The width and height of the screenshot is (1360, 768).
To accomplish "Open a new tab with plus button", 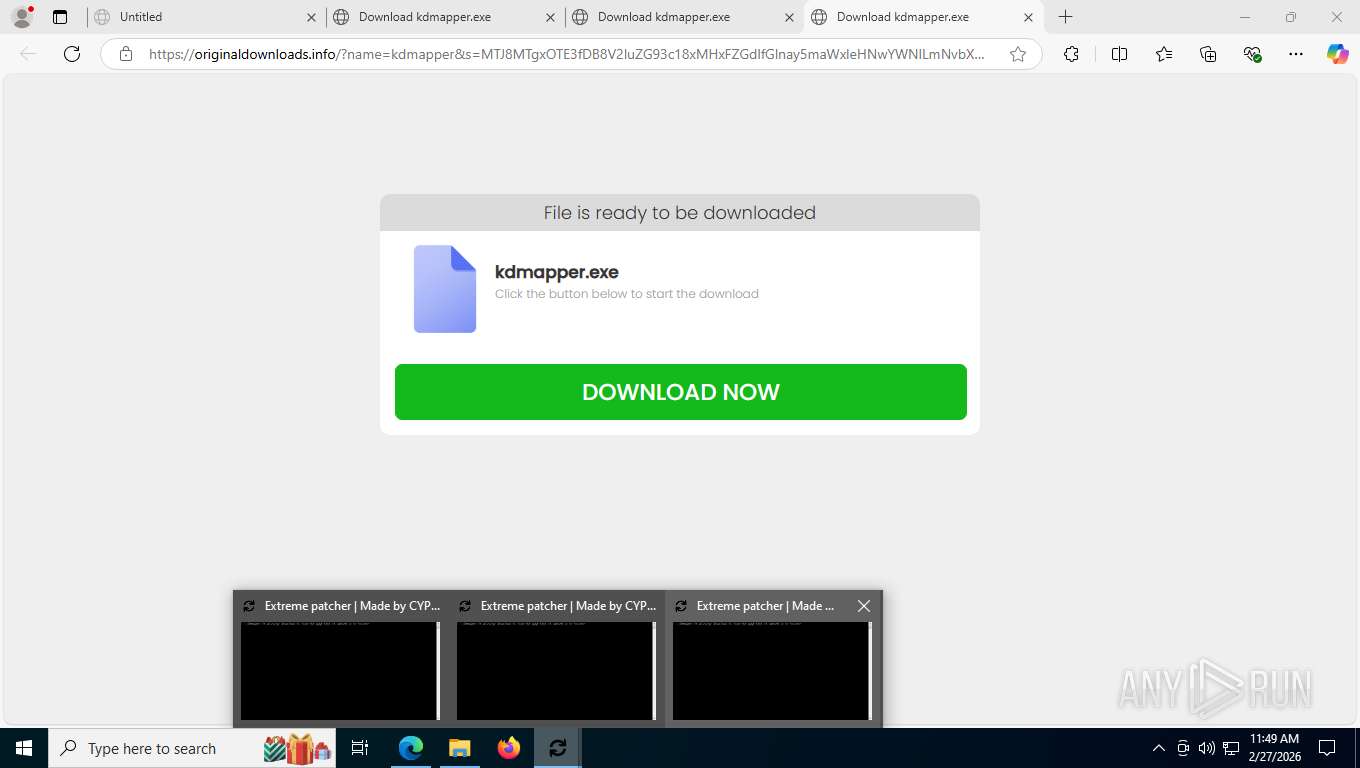I will point(1066,17).
